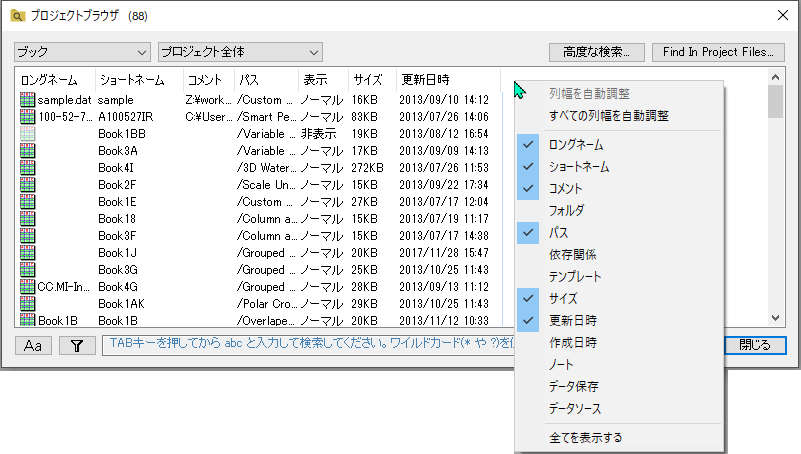The height and width of the screenshot is (454, 801).
Task: Toggle the Aa case-sensitive search button
Action: [33, 346]
